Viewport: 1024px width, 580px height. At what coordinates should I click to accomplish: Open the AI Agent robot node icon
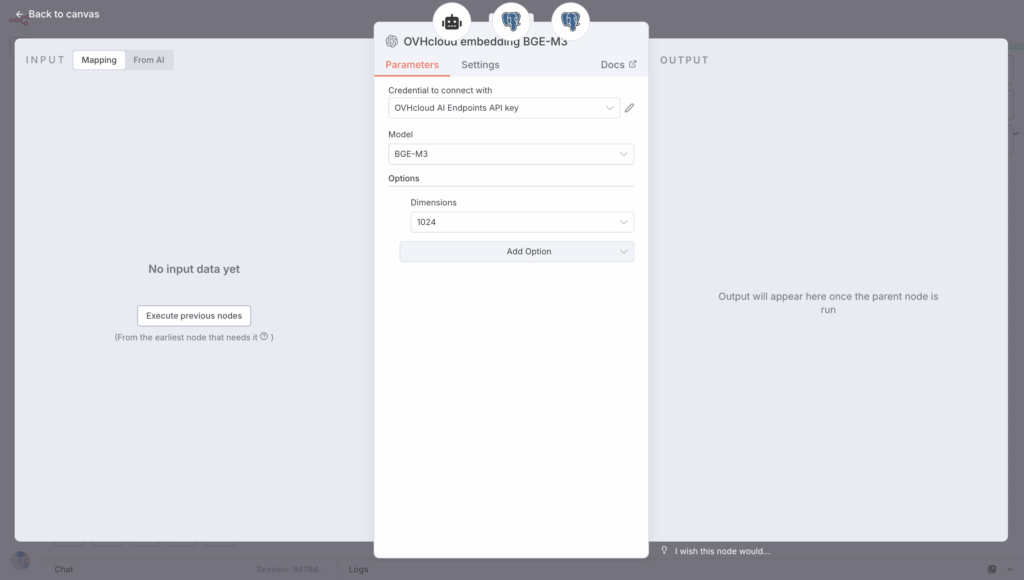(452, 21)
